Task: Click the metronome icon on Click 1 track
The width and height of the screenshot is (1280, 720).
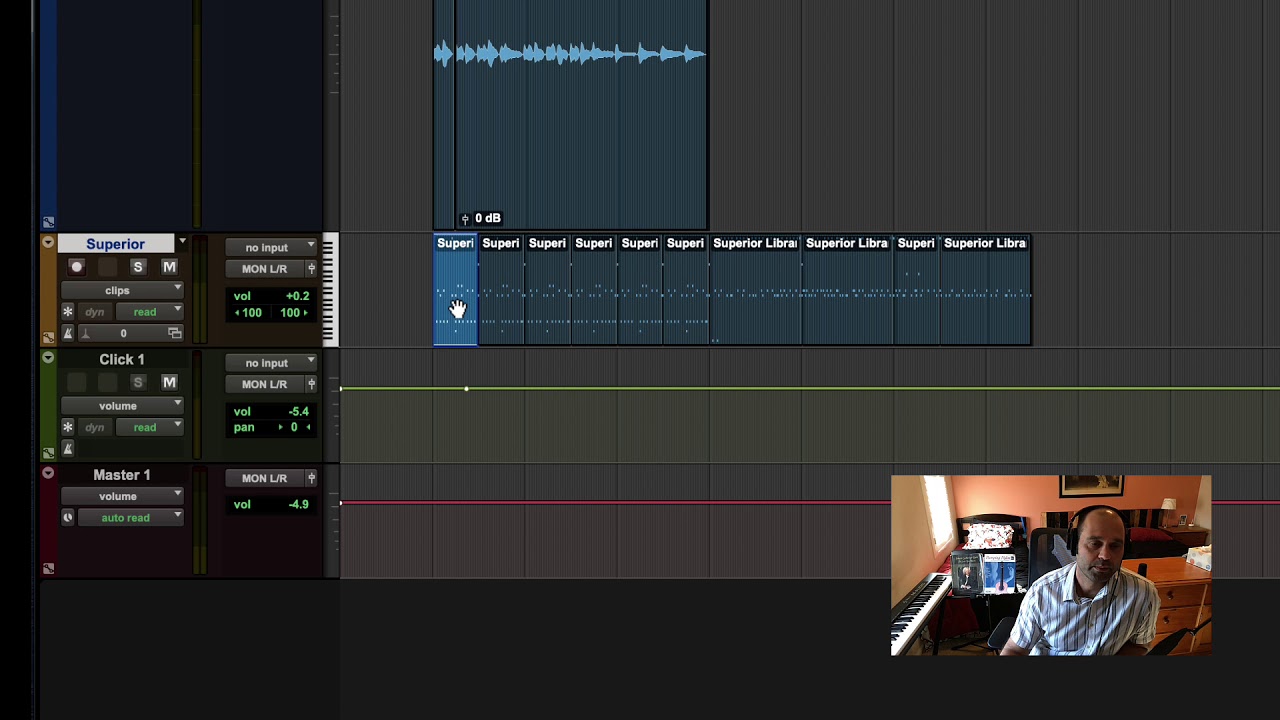Action: (x=68, y=449)
